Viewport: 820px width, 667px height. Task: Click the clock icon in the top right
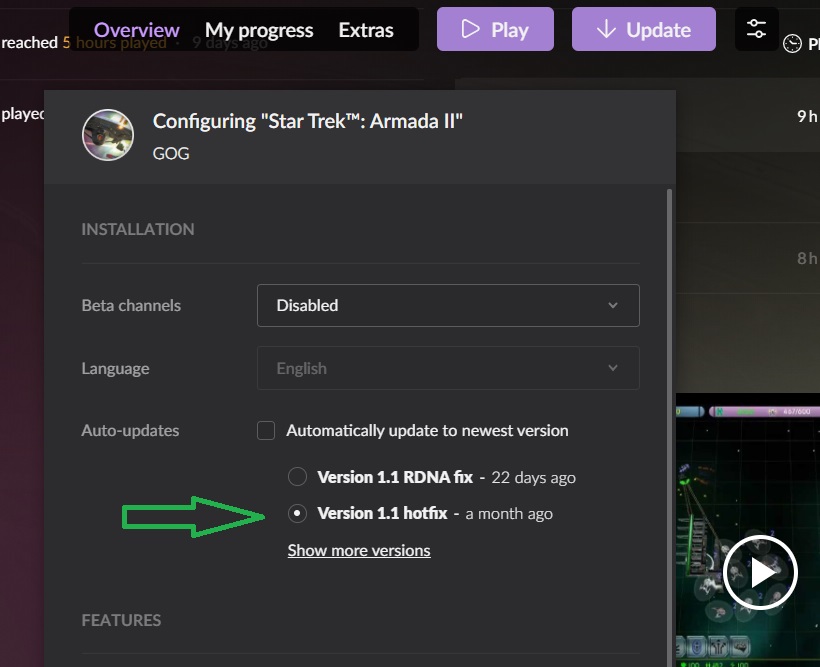pos(792,43)
